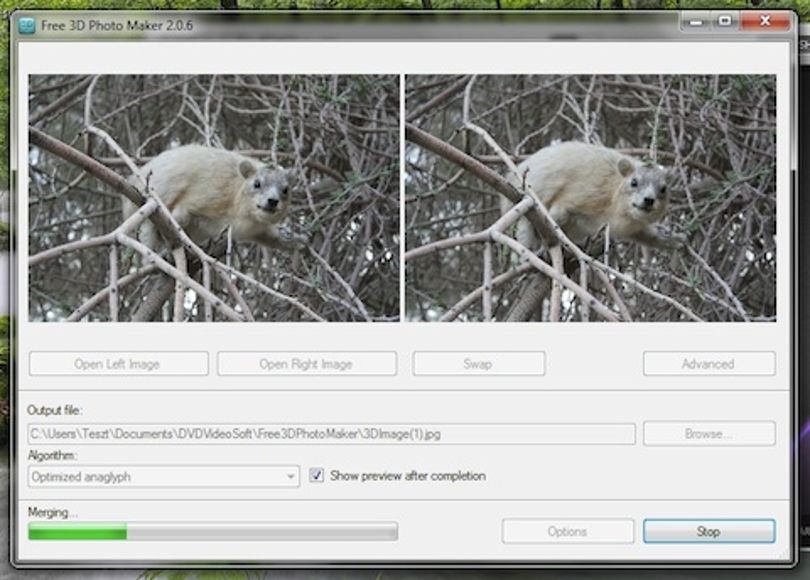This screenshot has width=810, height=580.
Task: Click the window title bar text
Action: [x=117, y=25]
